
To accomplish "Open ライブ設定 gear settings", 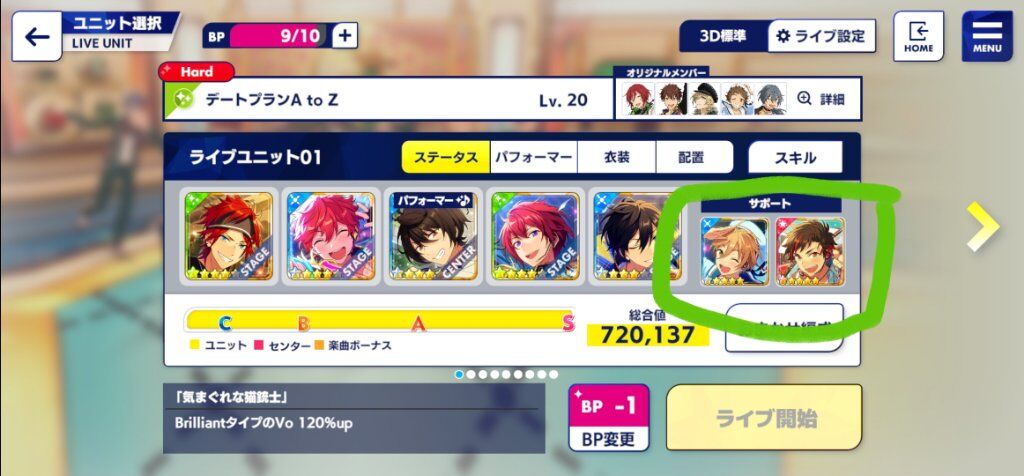I will (x=821, y=36).
